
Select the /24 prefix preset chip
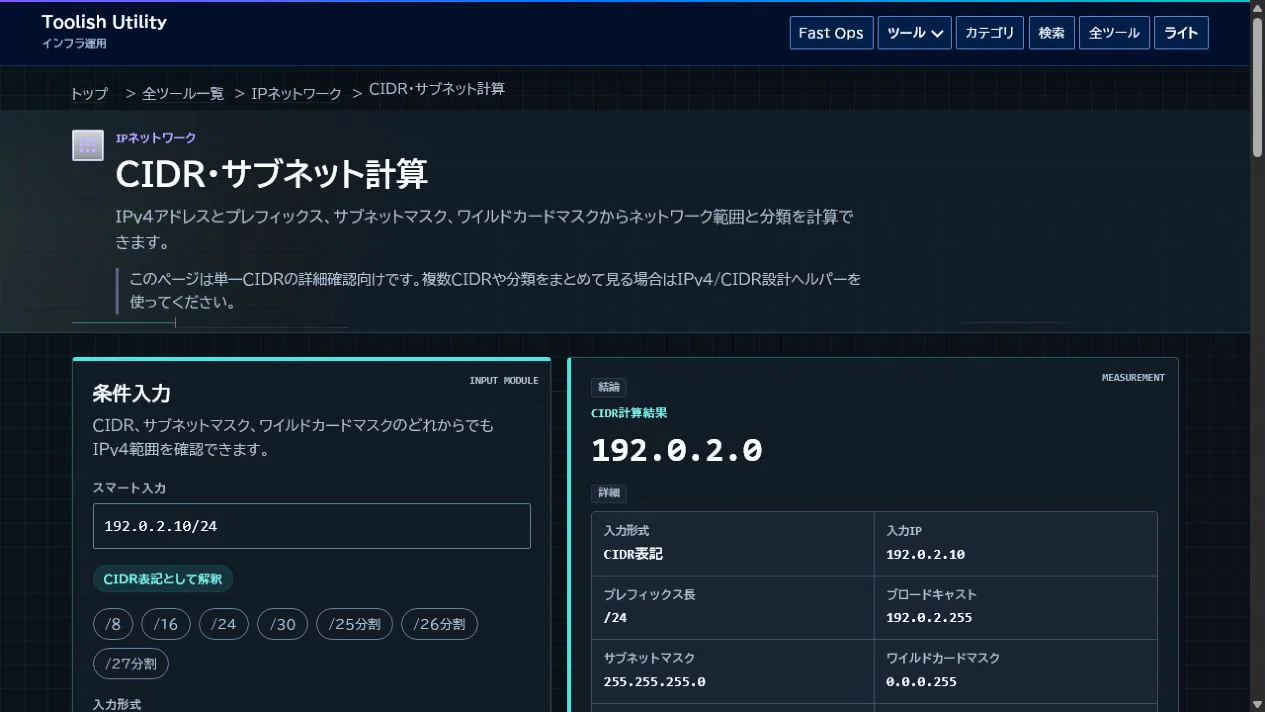click(x=224, y=625)
